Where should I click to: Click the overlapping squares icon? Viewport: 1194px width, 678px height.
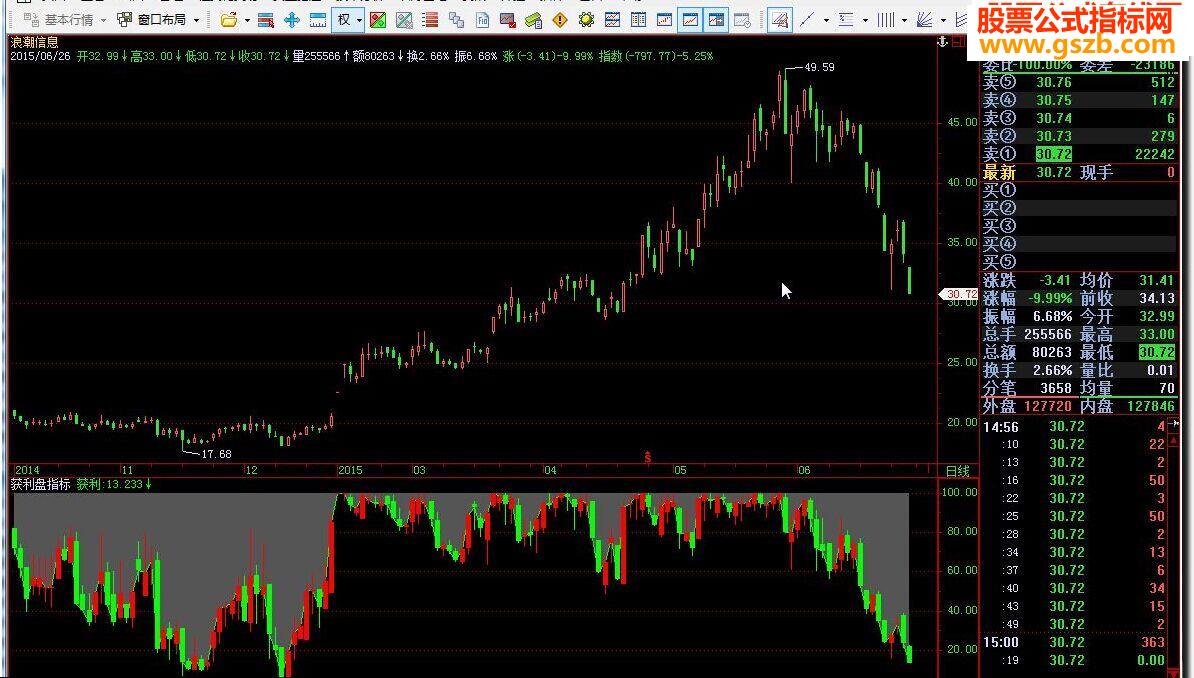456,20
